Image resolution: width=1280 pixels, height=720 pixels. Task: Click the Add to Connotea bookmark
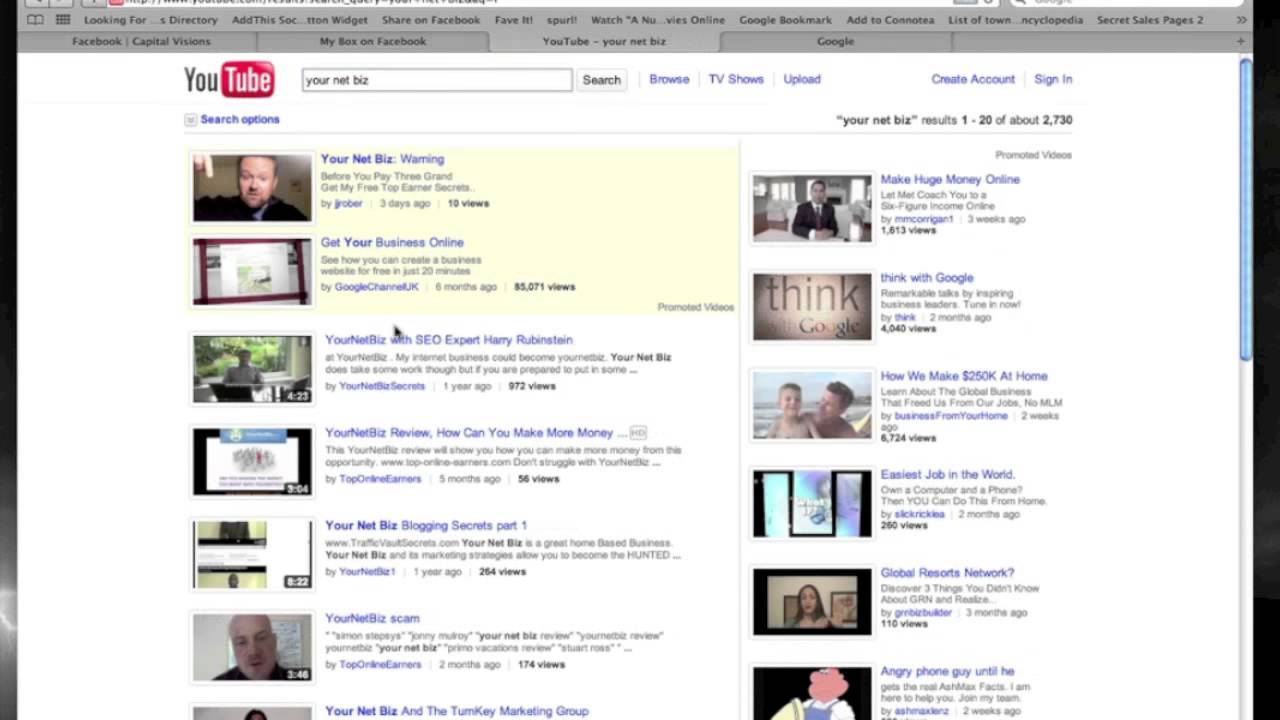(890, 20)
